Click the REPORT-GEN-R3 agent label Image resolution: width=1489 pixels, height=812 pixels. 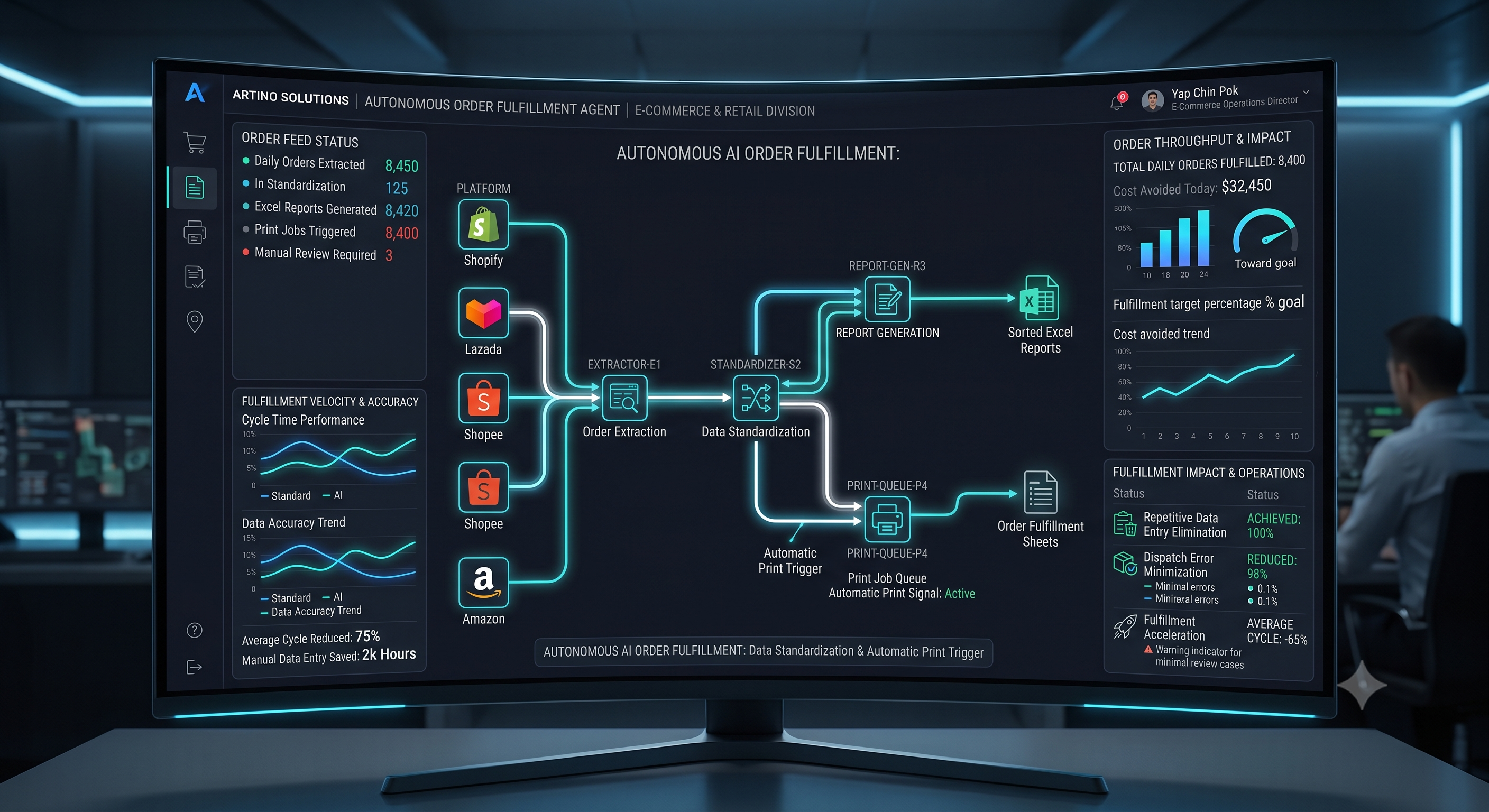pyautogui.click(x=887, y=266)
